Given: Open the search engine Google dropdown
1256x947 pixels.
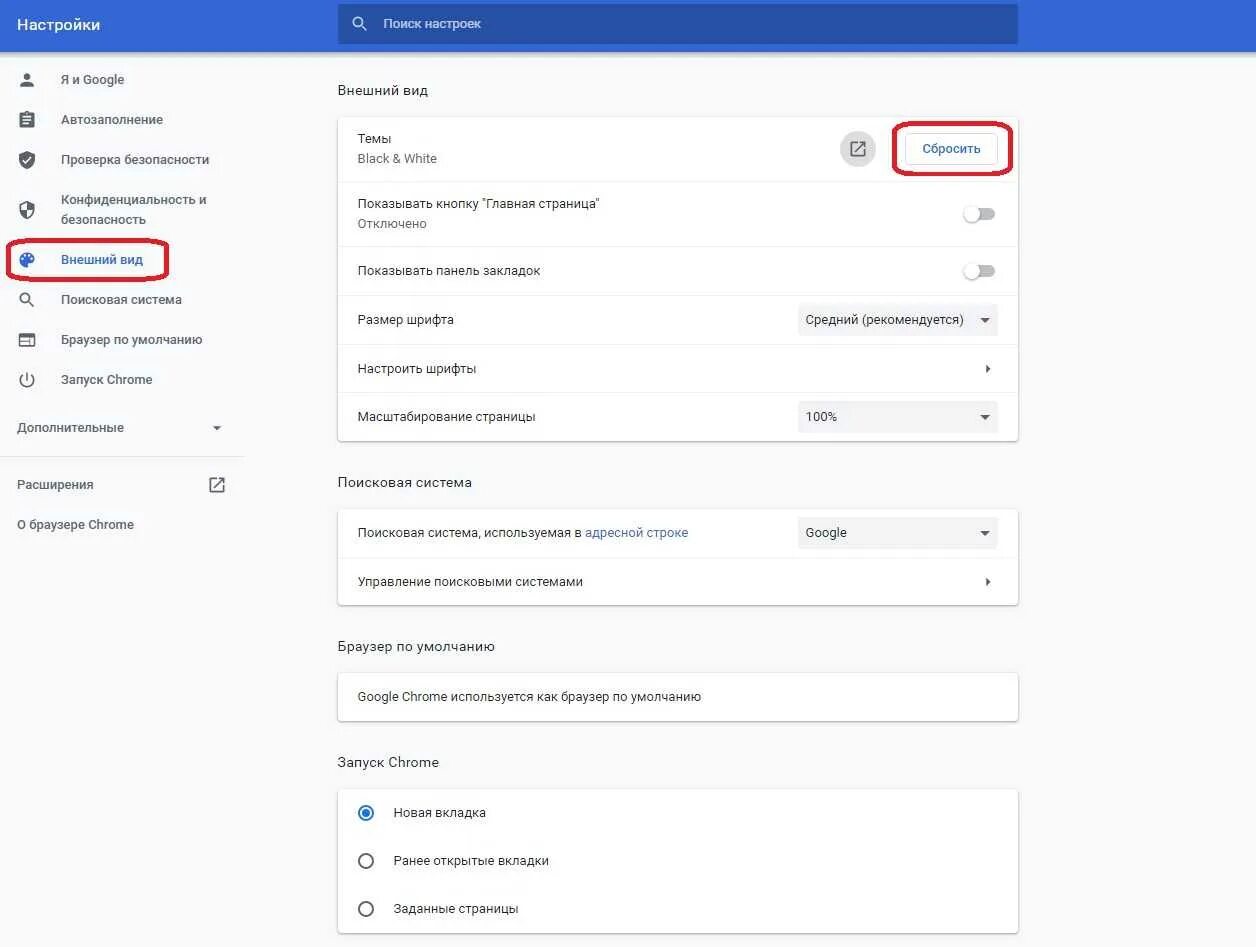Looking at the screenshot, I should tap(898, 533).
